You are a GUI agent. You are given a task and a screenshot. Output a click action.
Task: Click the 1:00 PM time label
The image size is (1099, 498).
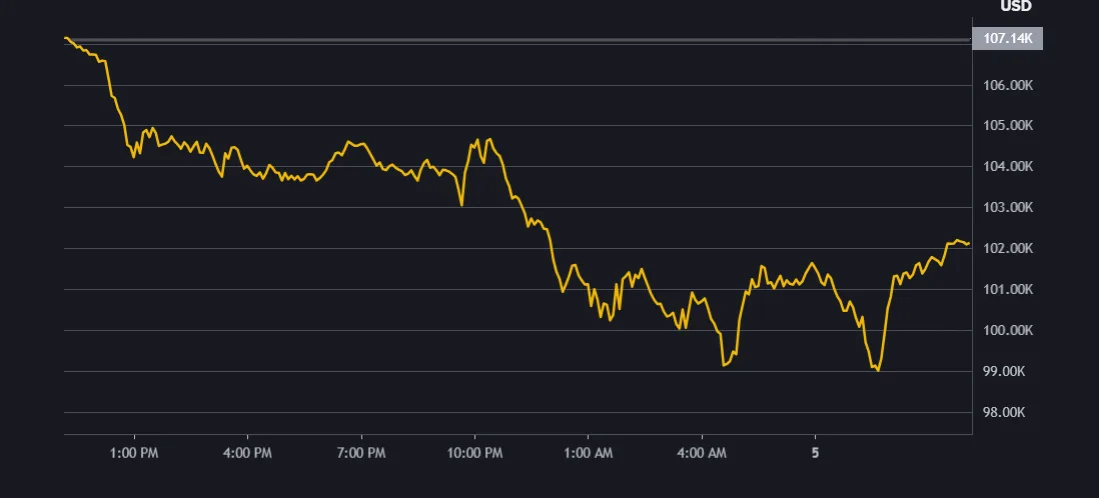point(134,453)
